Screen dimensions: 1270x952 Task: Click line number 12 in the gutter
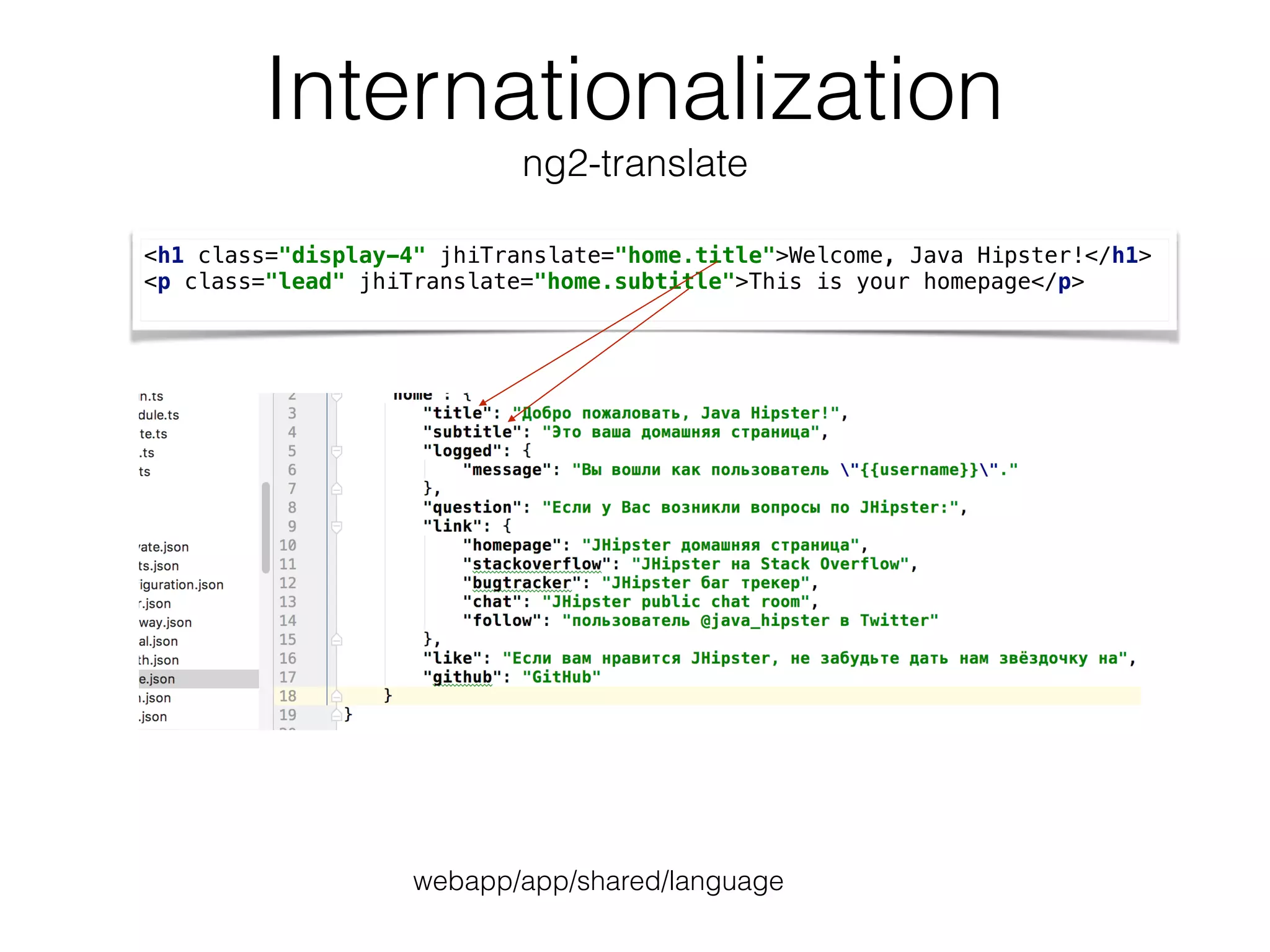pyautogui.click(x=288, y=583)
